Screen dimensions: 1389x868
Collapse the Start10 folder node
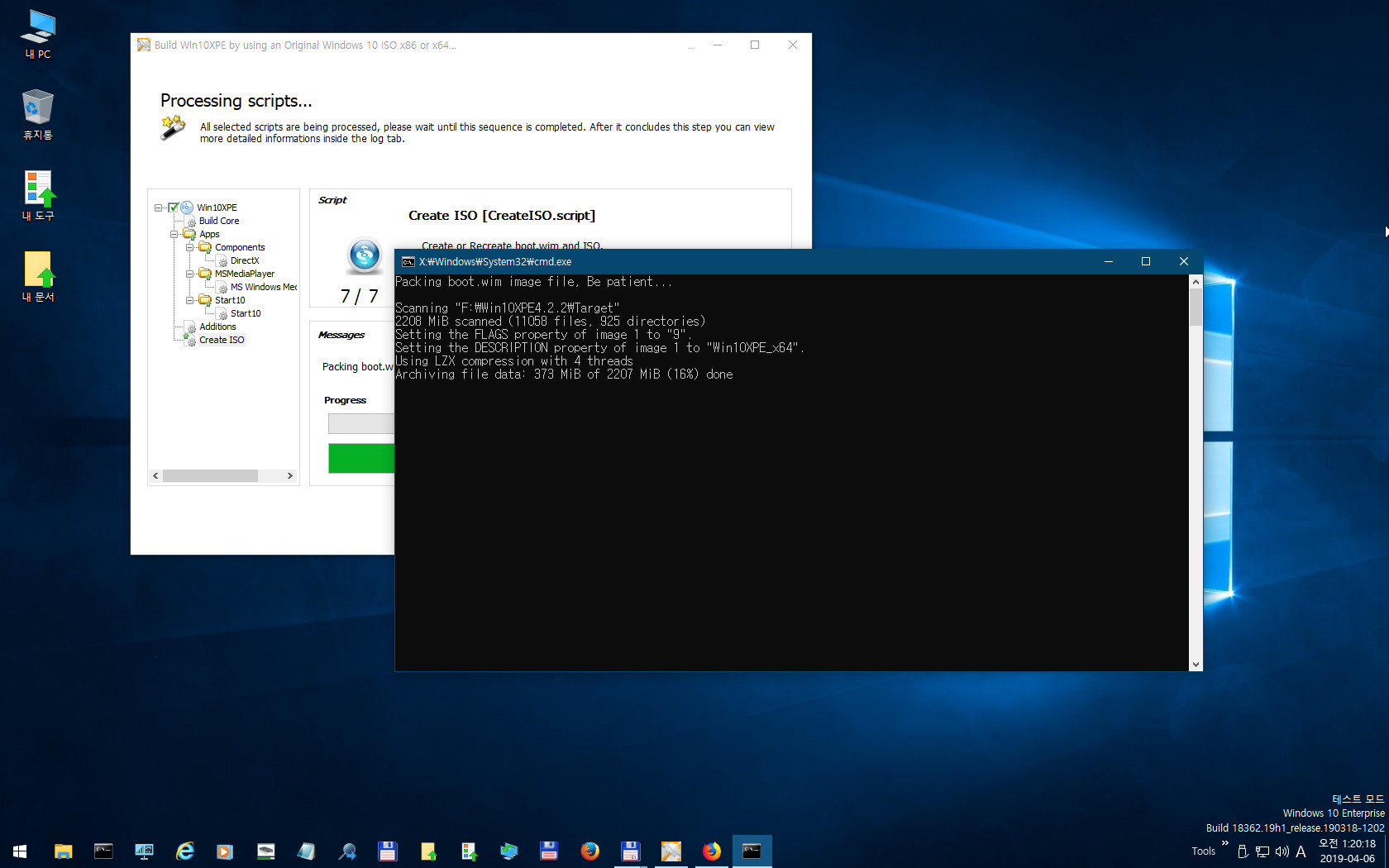(x=189, y=300)
